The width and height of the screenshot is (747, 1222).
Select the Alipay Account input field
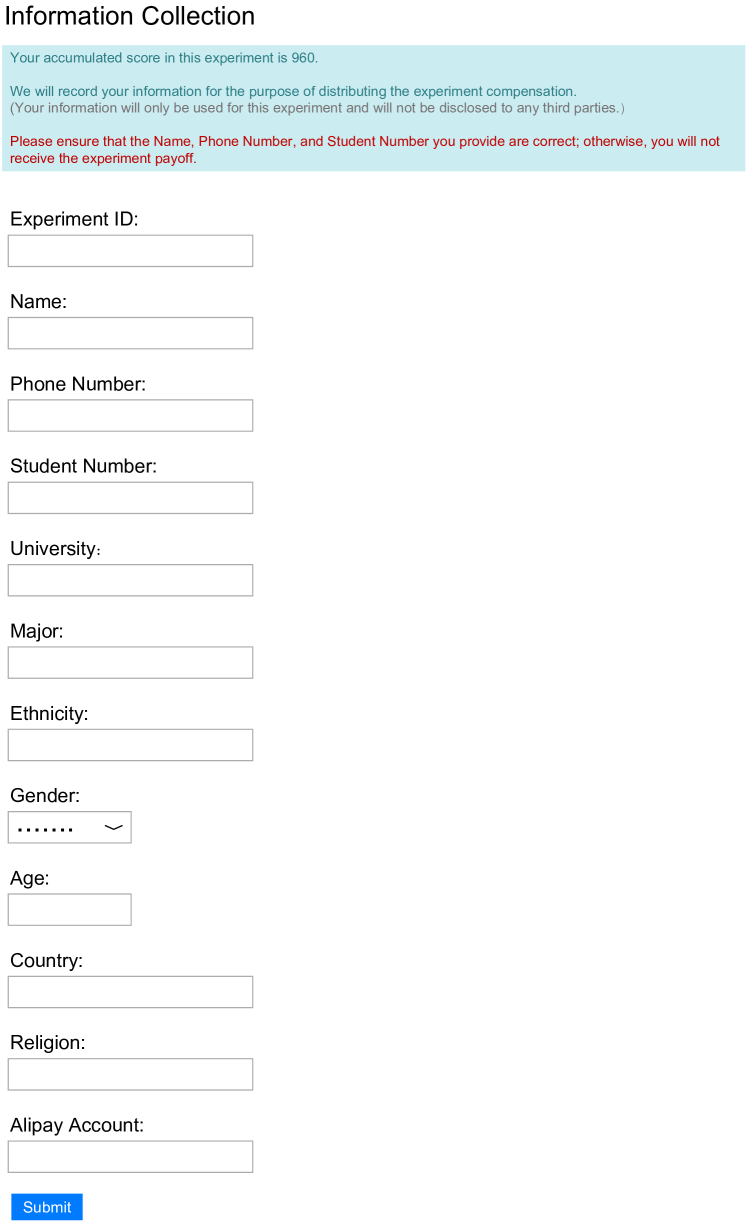pos(130,1156)
